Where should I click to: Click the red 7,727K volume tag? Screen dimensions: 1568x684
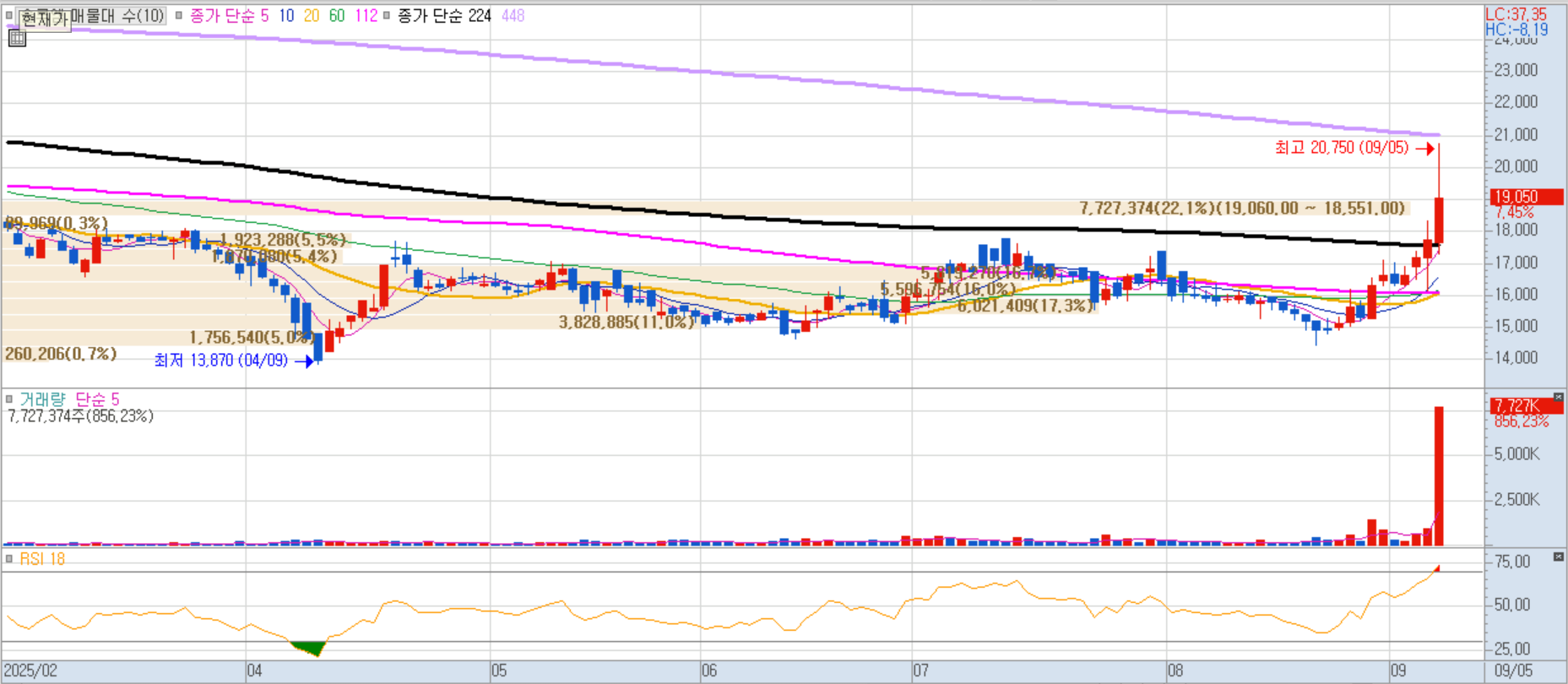coord(1527,405)
